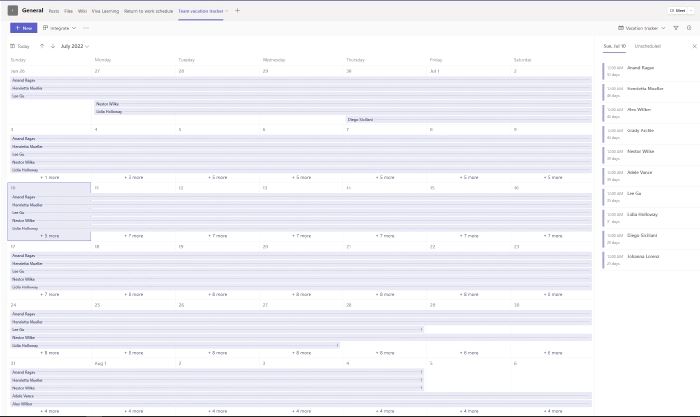Open the Integrate dropdown

[x=59, y=28]
